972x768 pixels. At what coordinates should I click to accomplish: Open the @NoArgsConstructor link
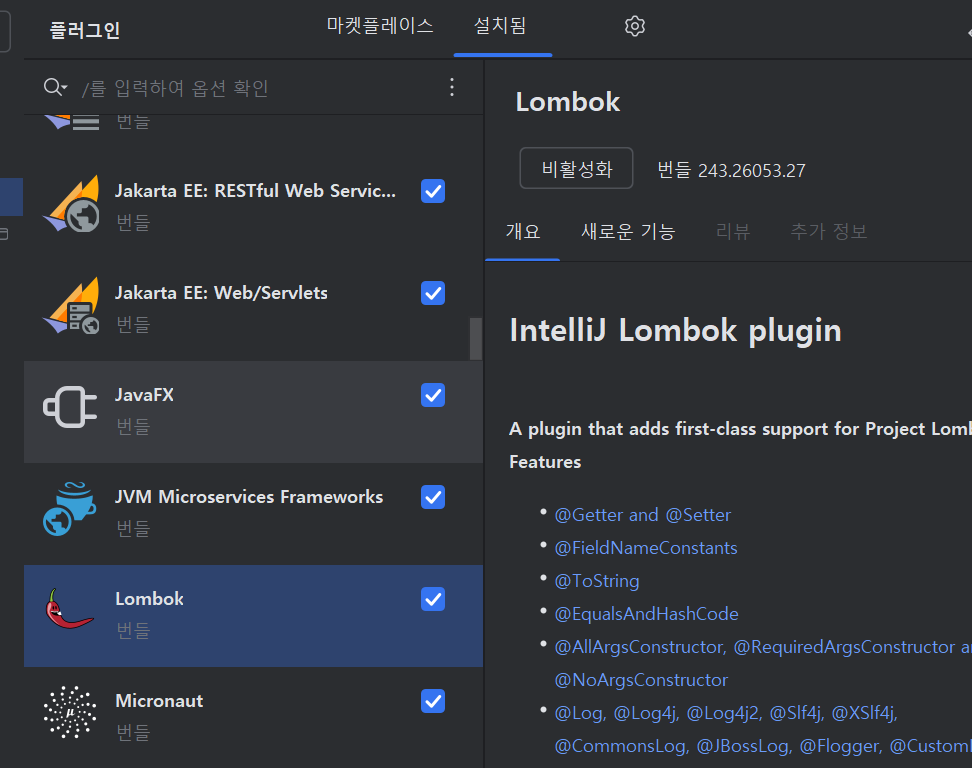click(x=641, y=680)
